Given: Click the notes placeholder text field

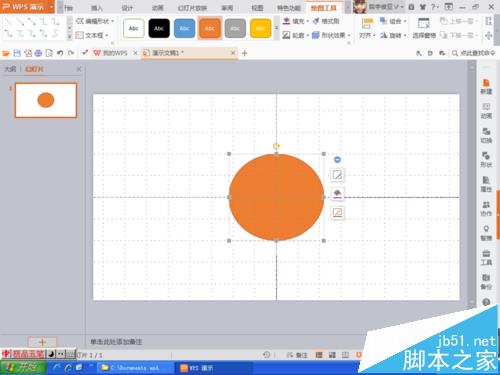Looking at the screenshot, I should 116,342.
